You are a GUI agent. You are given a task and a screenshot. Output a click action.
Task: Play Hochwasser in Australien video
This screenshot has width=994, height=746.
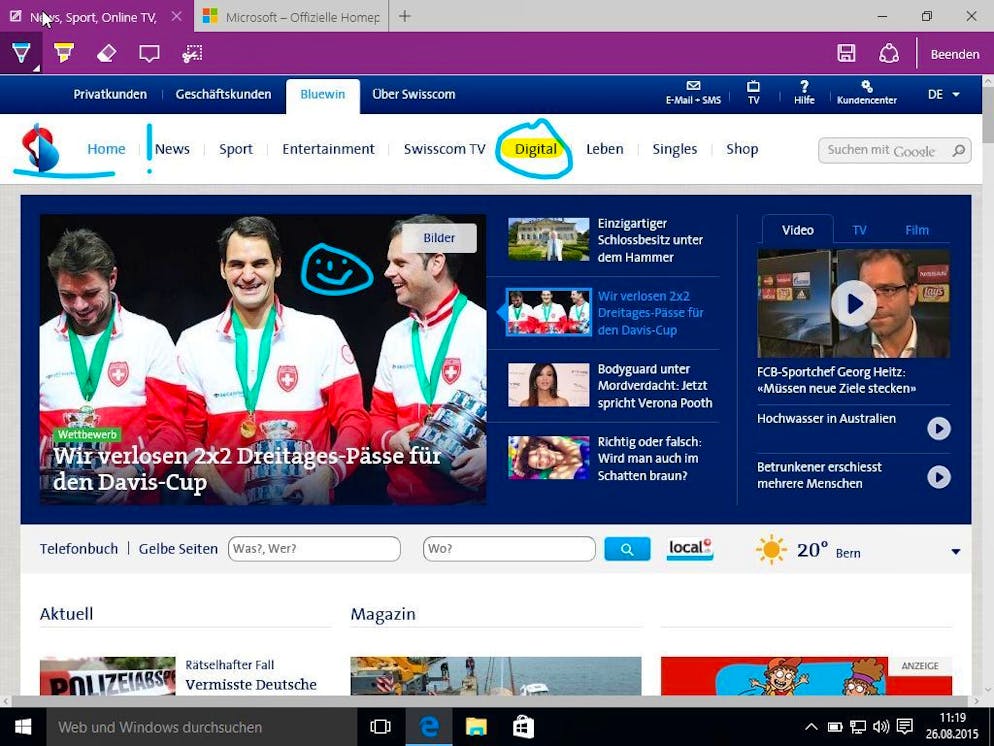(939, 428)
